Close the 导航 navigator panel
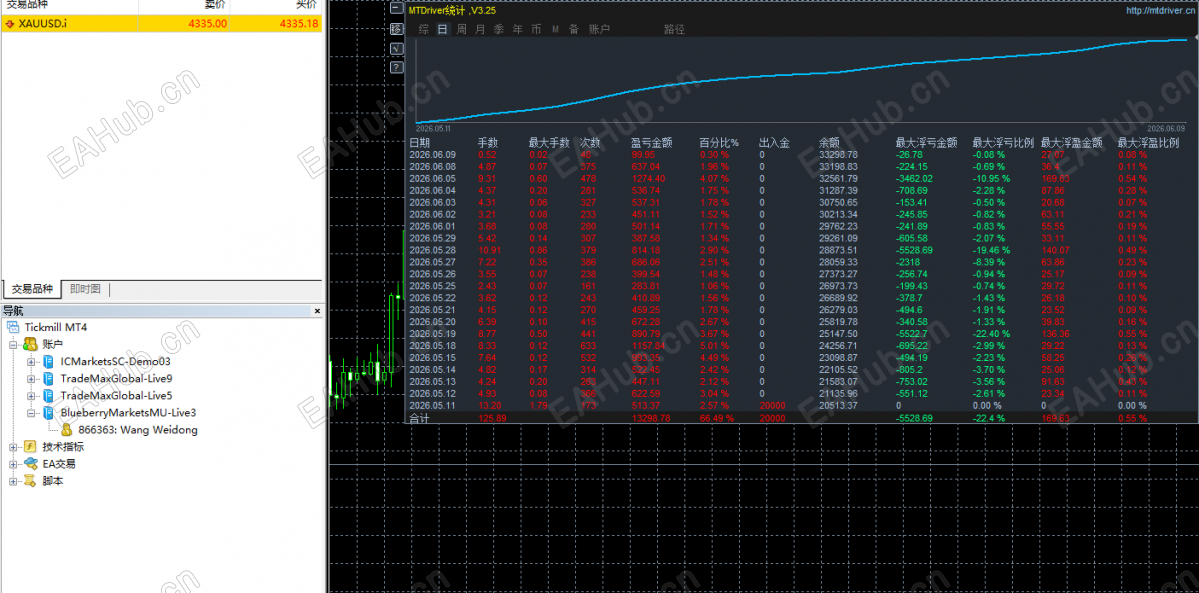 [317, 311]
